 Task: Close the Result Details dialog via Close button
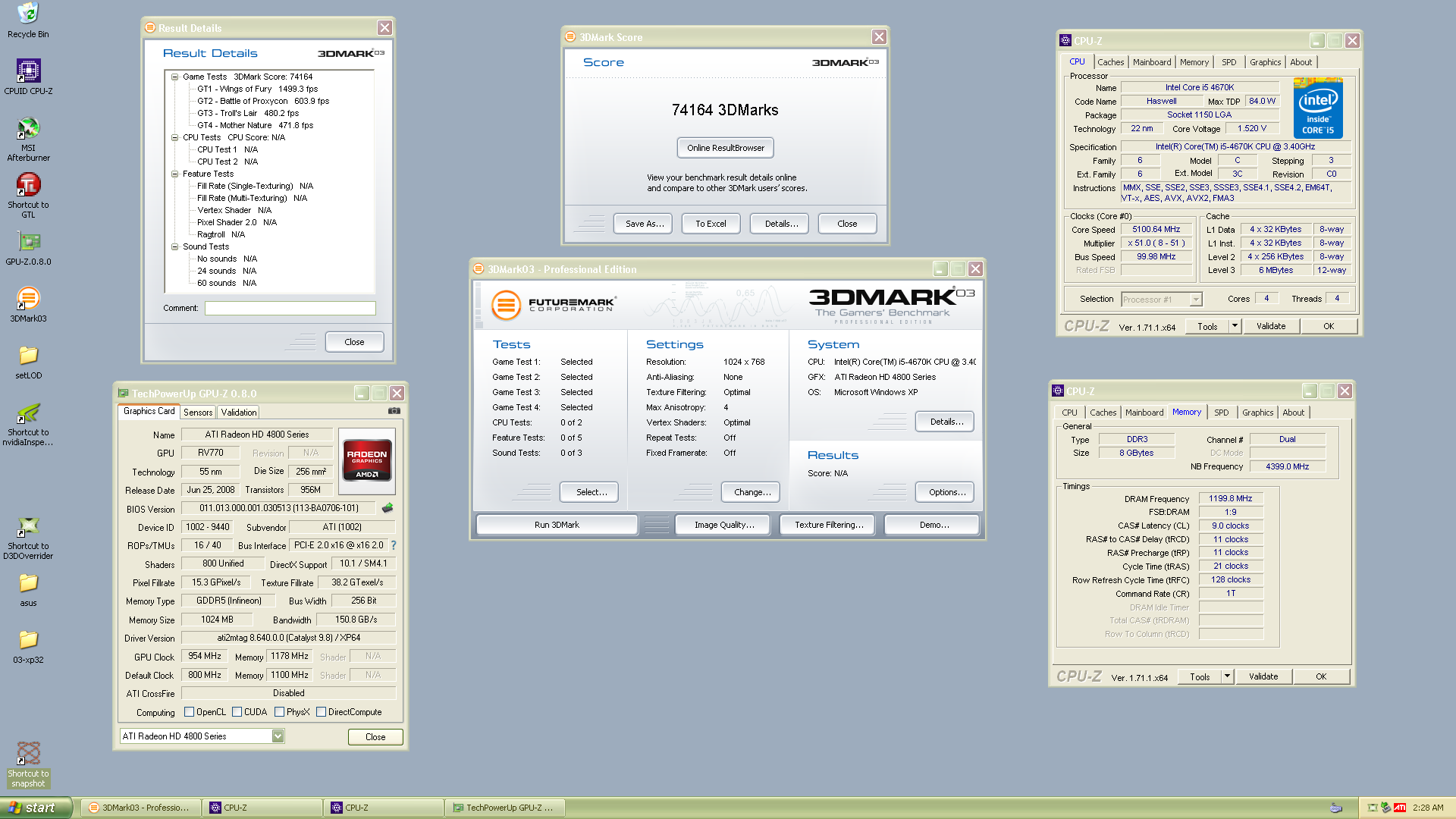point(354,342)
